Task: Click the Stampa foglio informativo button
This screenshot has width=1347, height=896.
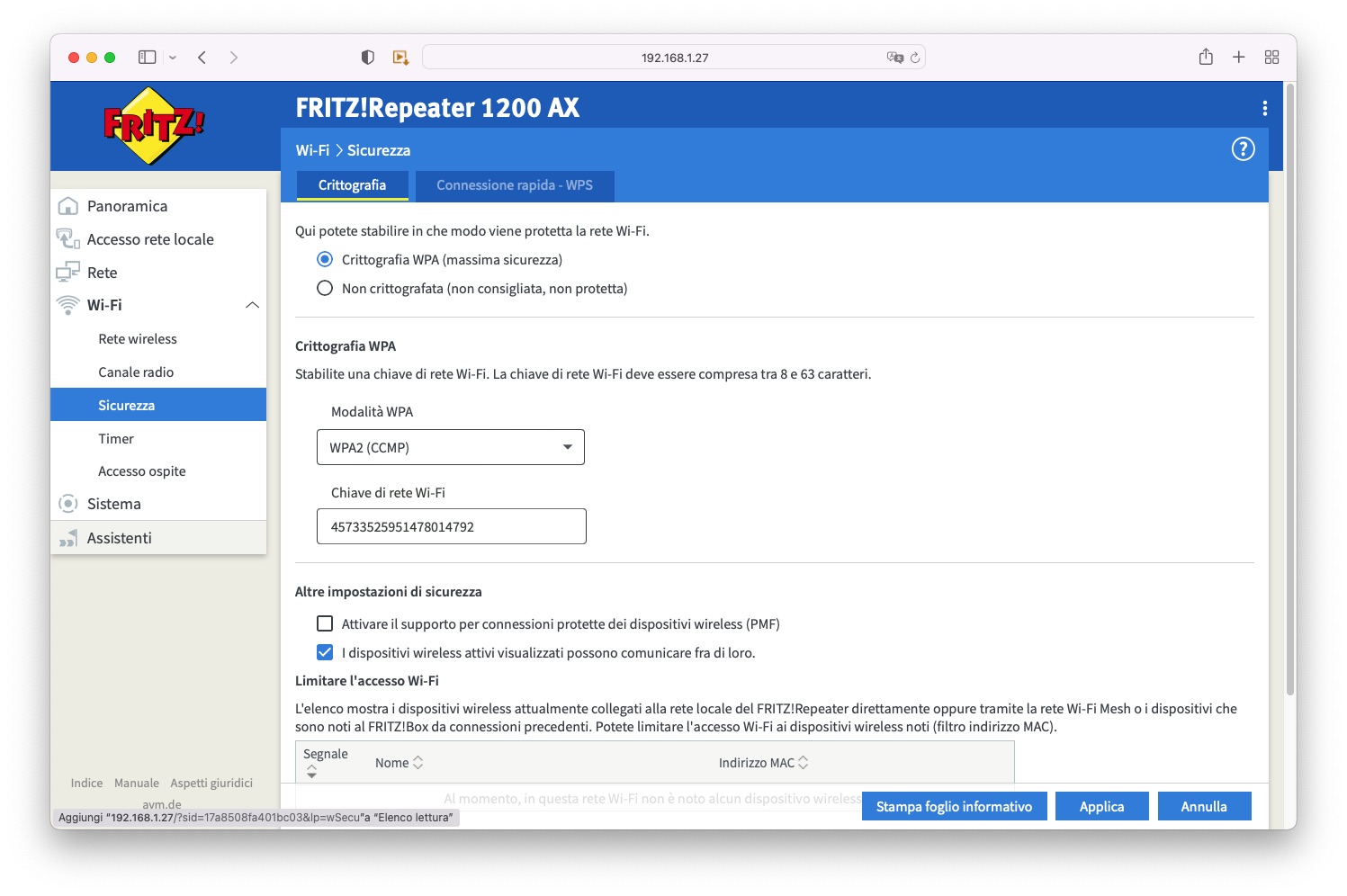Action: [x=955, y=806]
